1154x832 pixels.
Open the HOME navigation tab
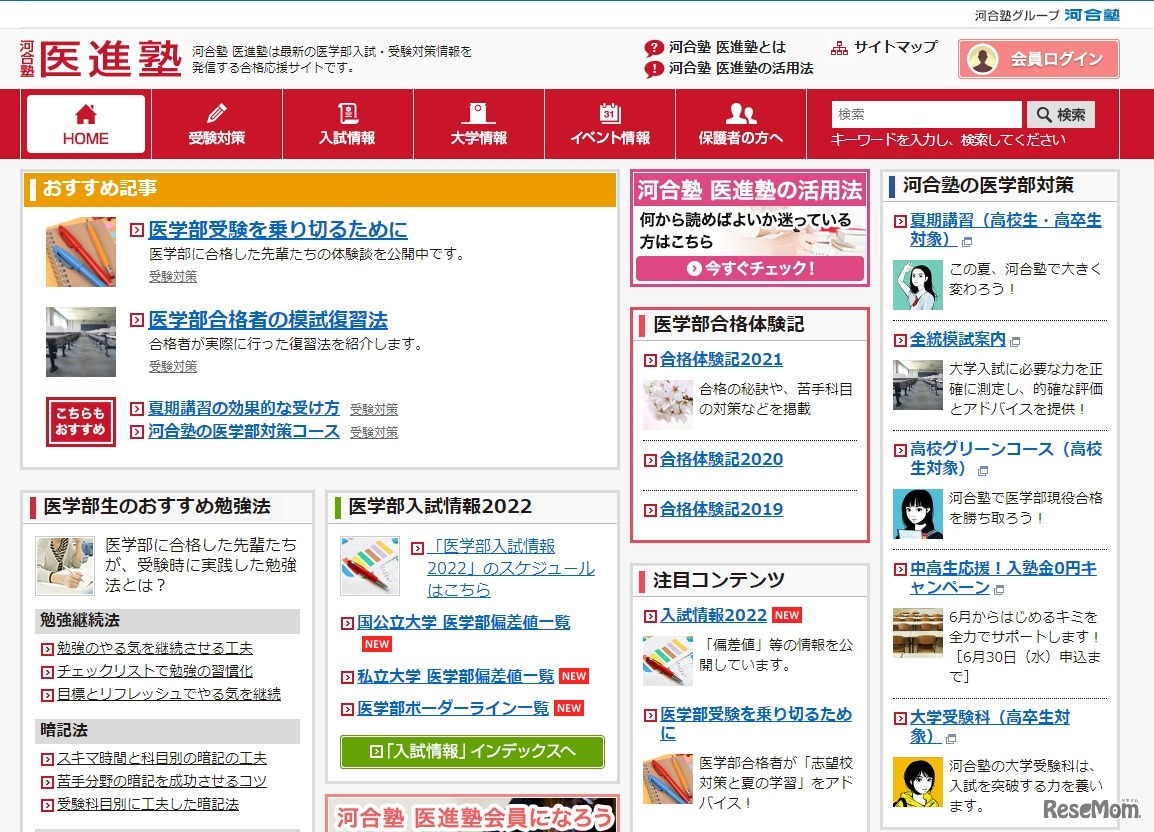(x=85, y=124)
